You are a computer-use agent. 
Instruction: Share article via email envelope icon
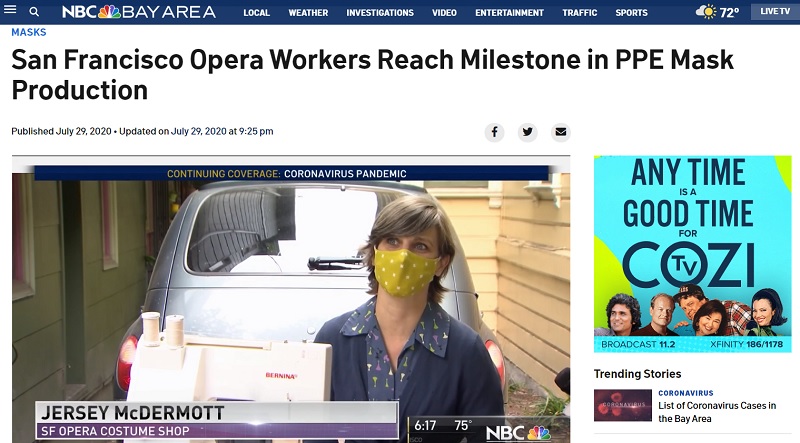[561, 132]
